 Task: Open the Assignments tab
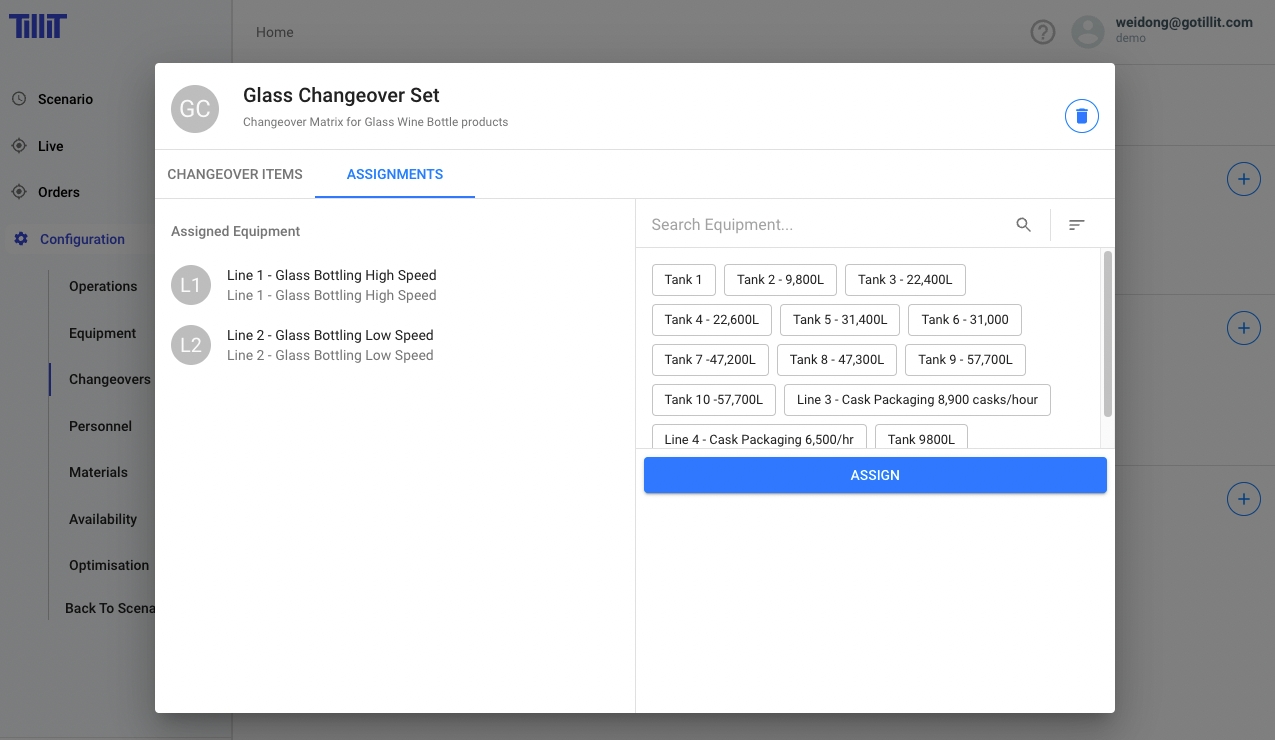coord(395,174)
